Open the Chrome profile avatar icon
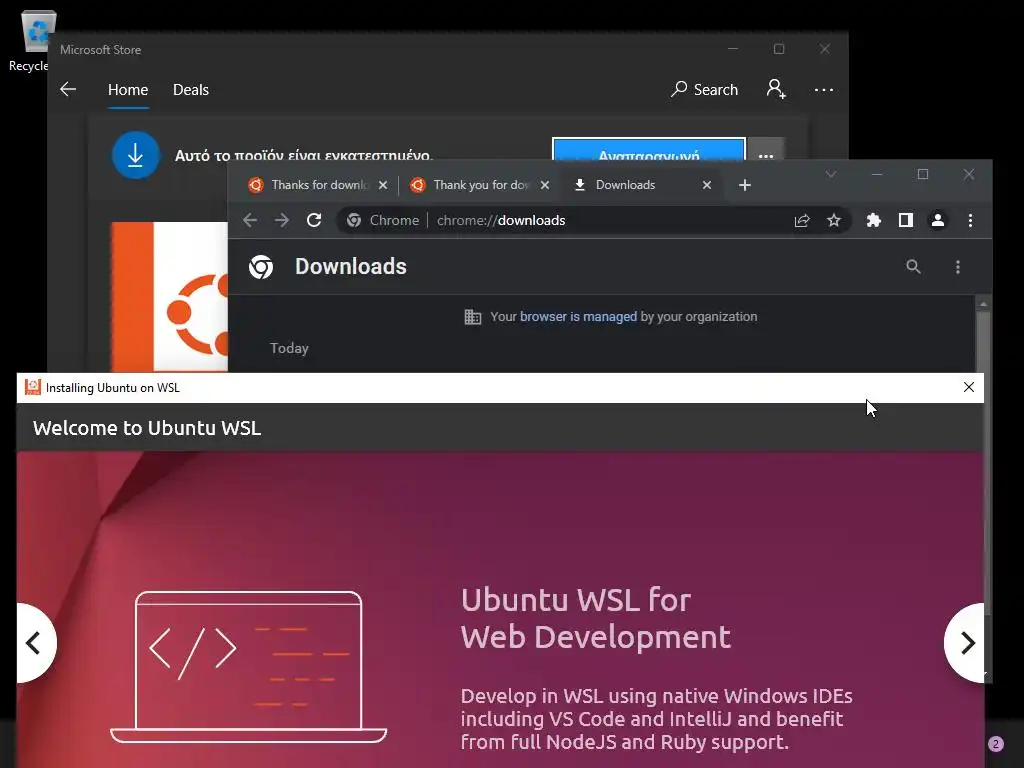The image size is (1024, 768). [x=938, y=220]
